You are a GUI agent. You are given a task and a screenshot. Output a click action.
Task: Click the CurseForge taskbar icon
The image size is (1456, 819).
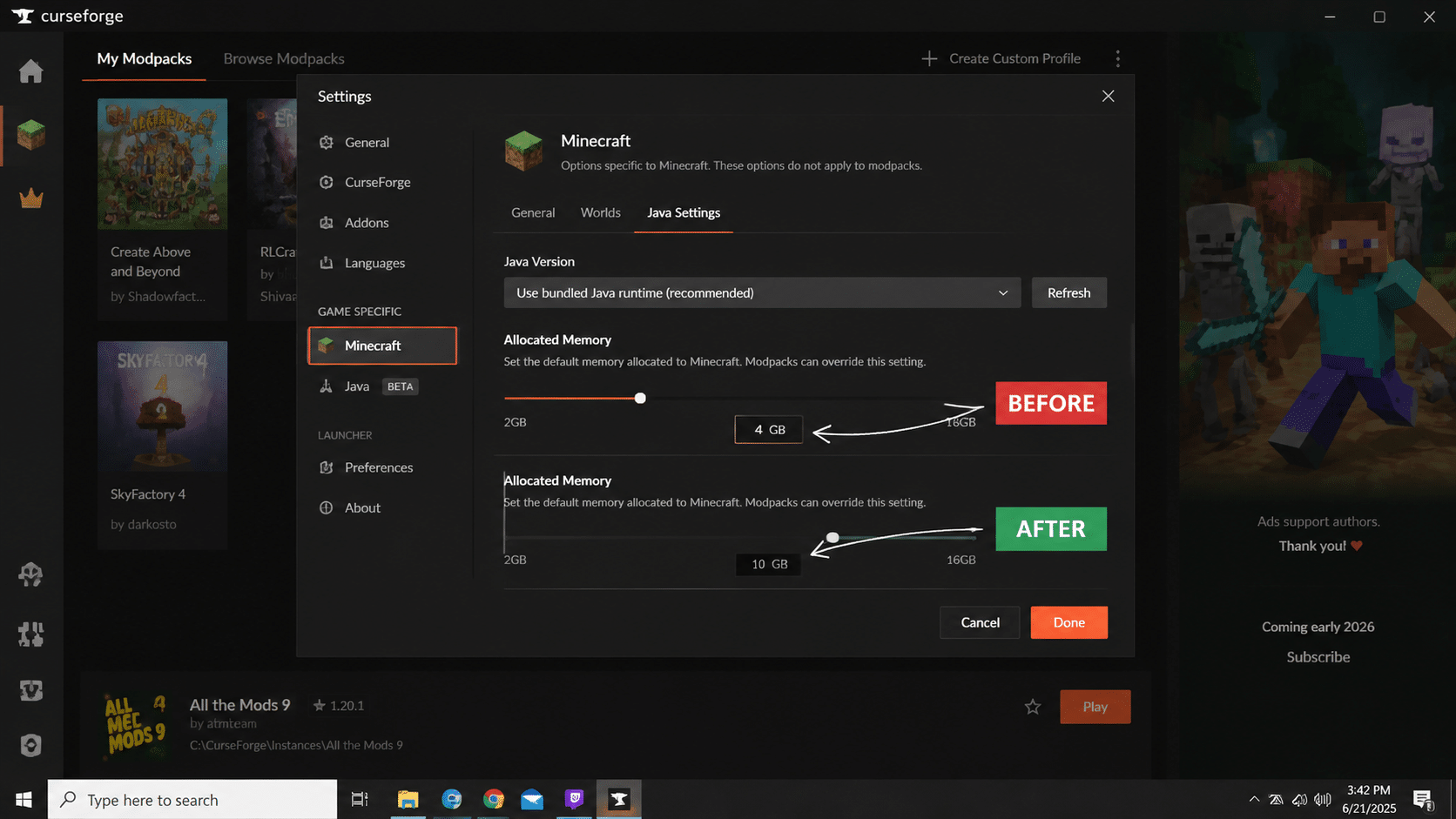pyautogui.click(x=619, y=799)
